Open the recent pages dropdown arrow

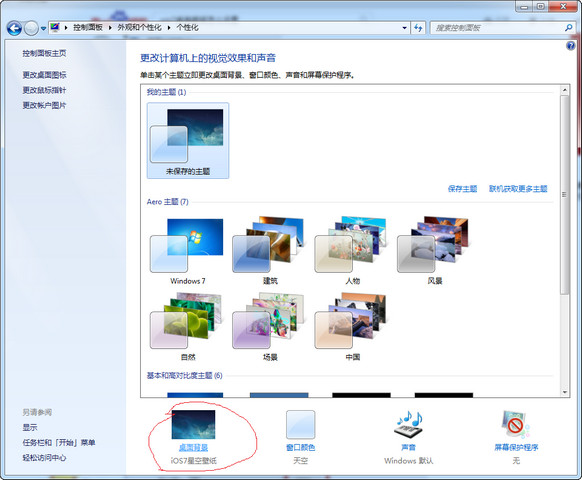click(43, 29)
